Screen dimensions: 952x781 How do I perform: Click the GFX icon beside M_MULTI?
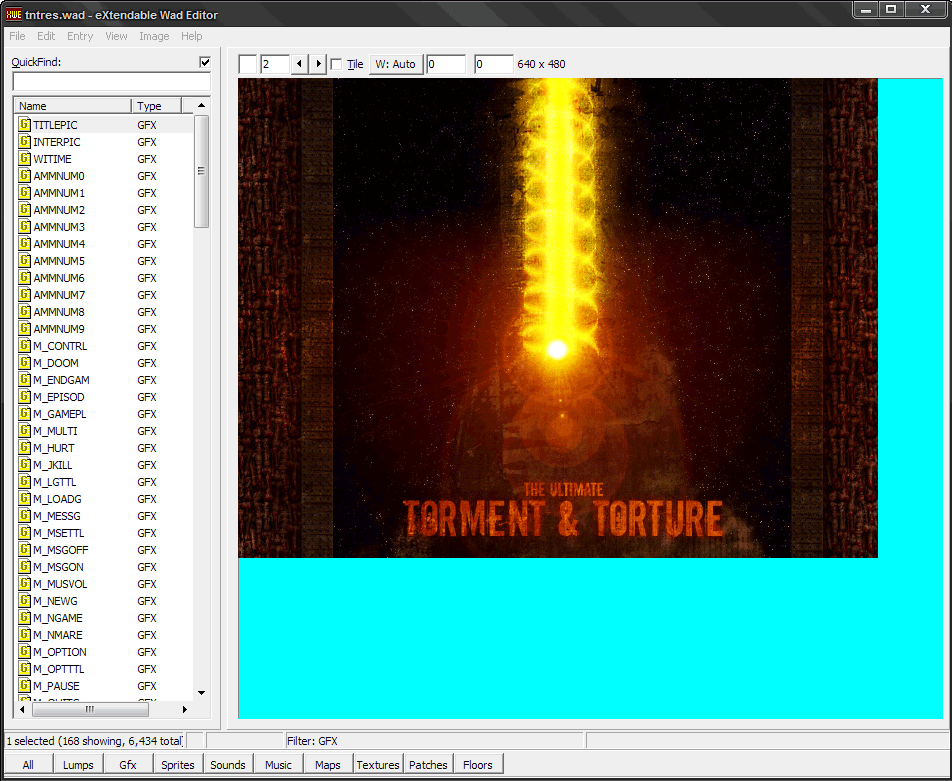[24, 431]
